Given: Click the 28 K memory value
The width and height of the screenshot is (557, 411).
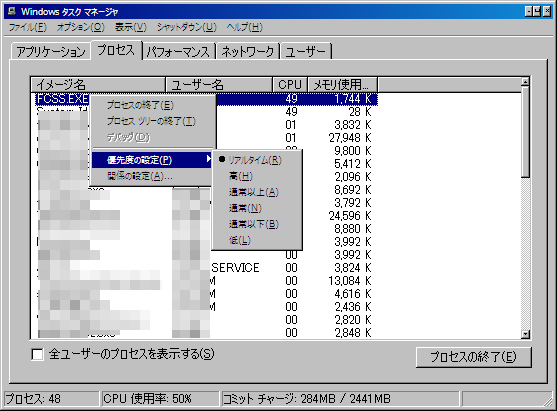Looking at the screenshot, I should 360,112.
